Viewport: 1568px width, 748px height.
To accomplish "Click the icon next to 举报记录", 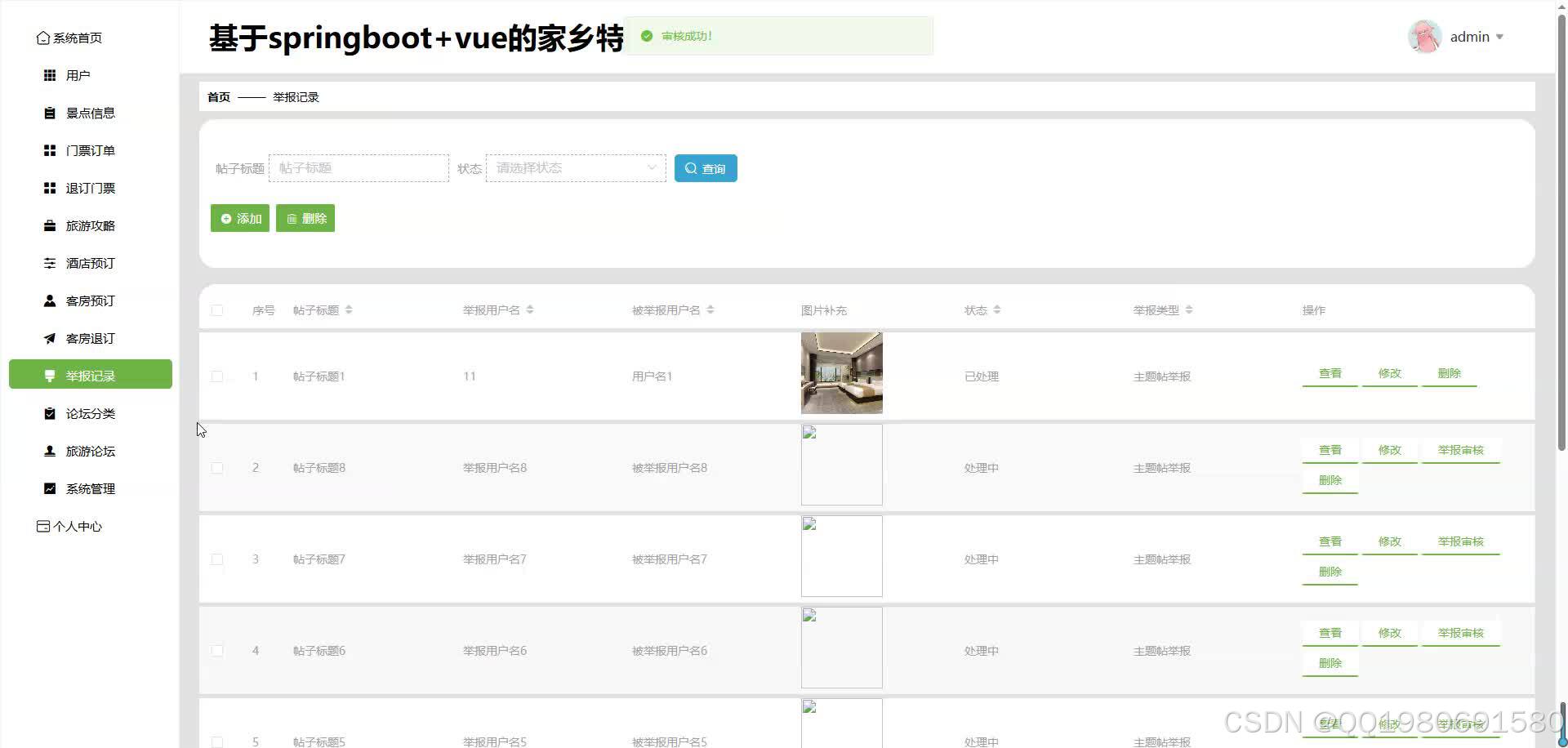I will click(50, 376).
